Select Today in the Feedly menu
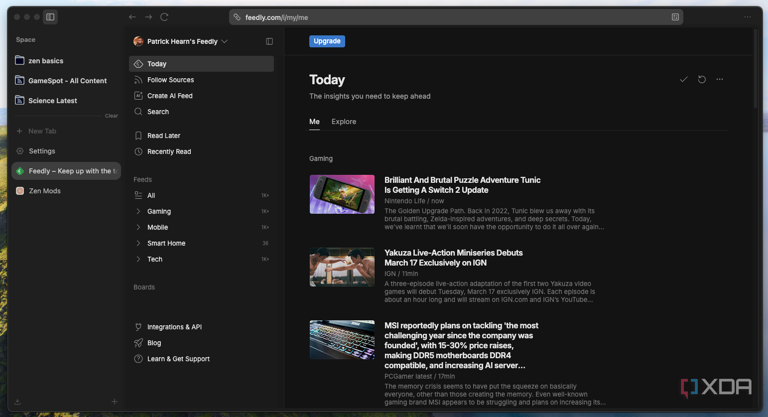 point(201,64)
